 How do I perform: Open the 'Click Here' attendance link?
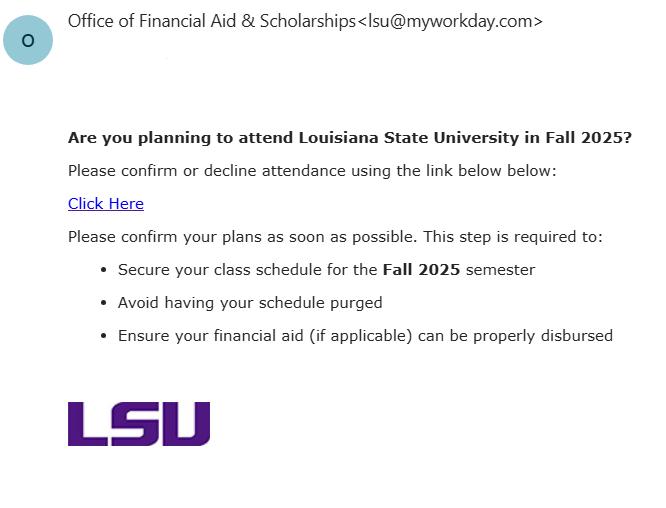click(106, 204)
